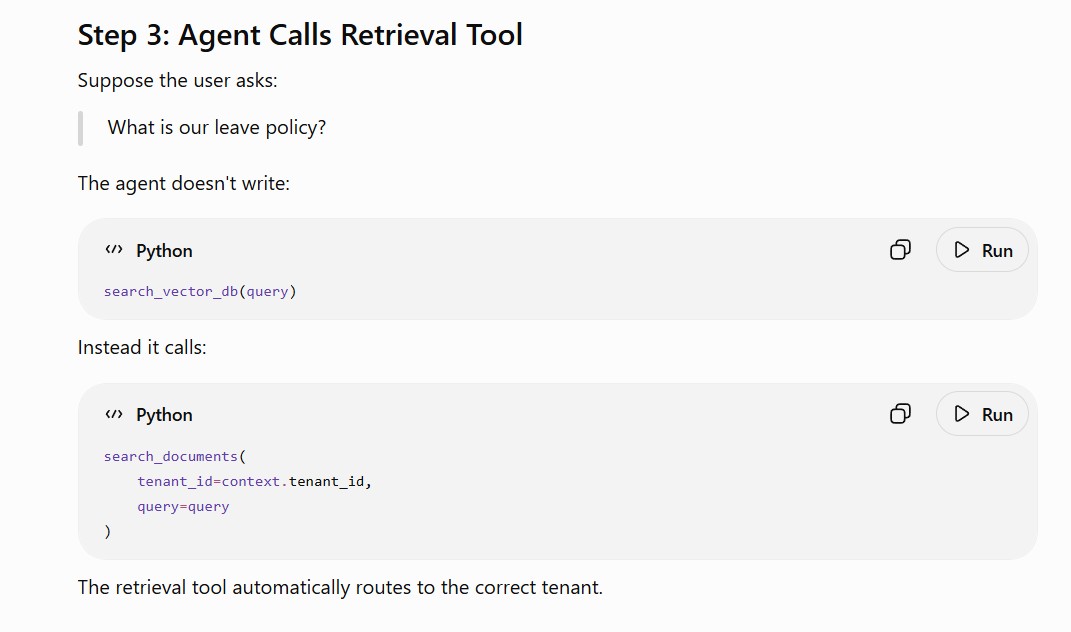Click the code brackets icon beside search_vector_db snippet
This screenshot has height=632, width=1071.
[114, 250]
